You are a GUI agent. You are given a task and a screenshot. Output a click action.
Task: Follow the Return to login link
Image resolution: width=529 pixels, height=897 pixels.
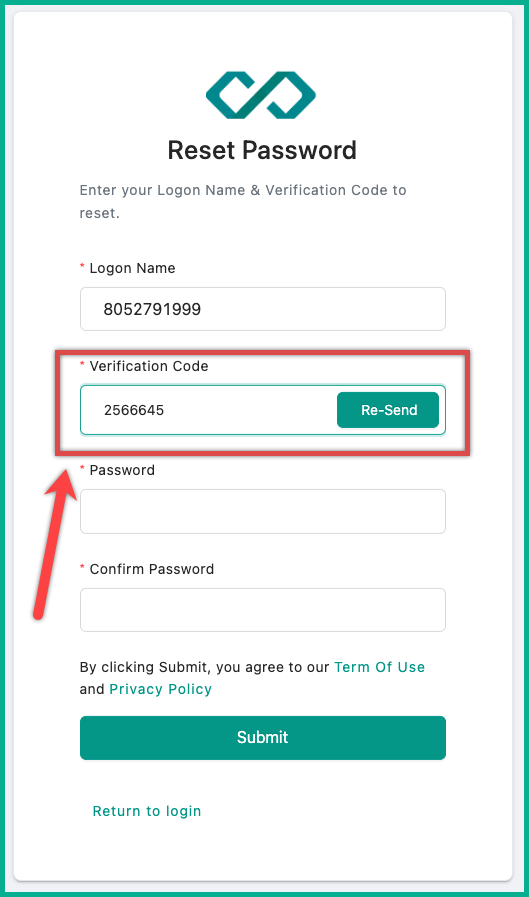pos(147,811)
